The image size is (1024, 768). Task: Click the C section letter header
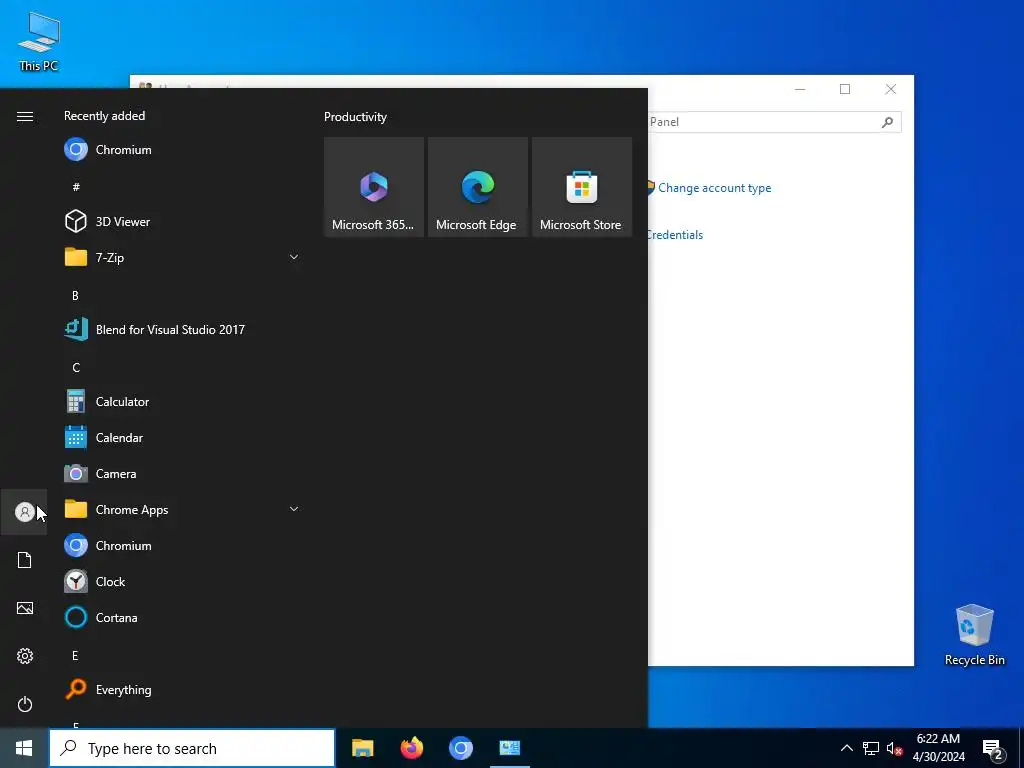[x=76, y=367]
